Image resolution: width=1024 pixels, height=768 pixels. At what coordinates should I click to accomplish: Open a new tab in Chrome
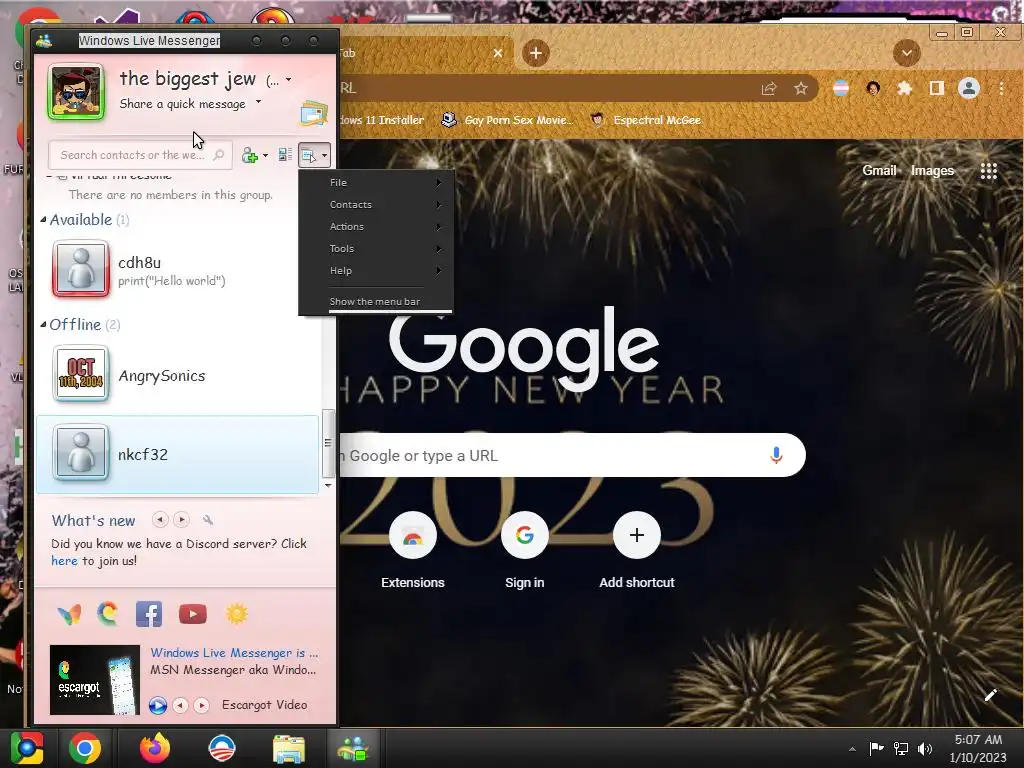click(x=536, y=53)
